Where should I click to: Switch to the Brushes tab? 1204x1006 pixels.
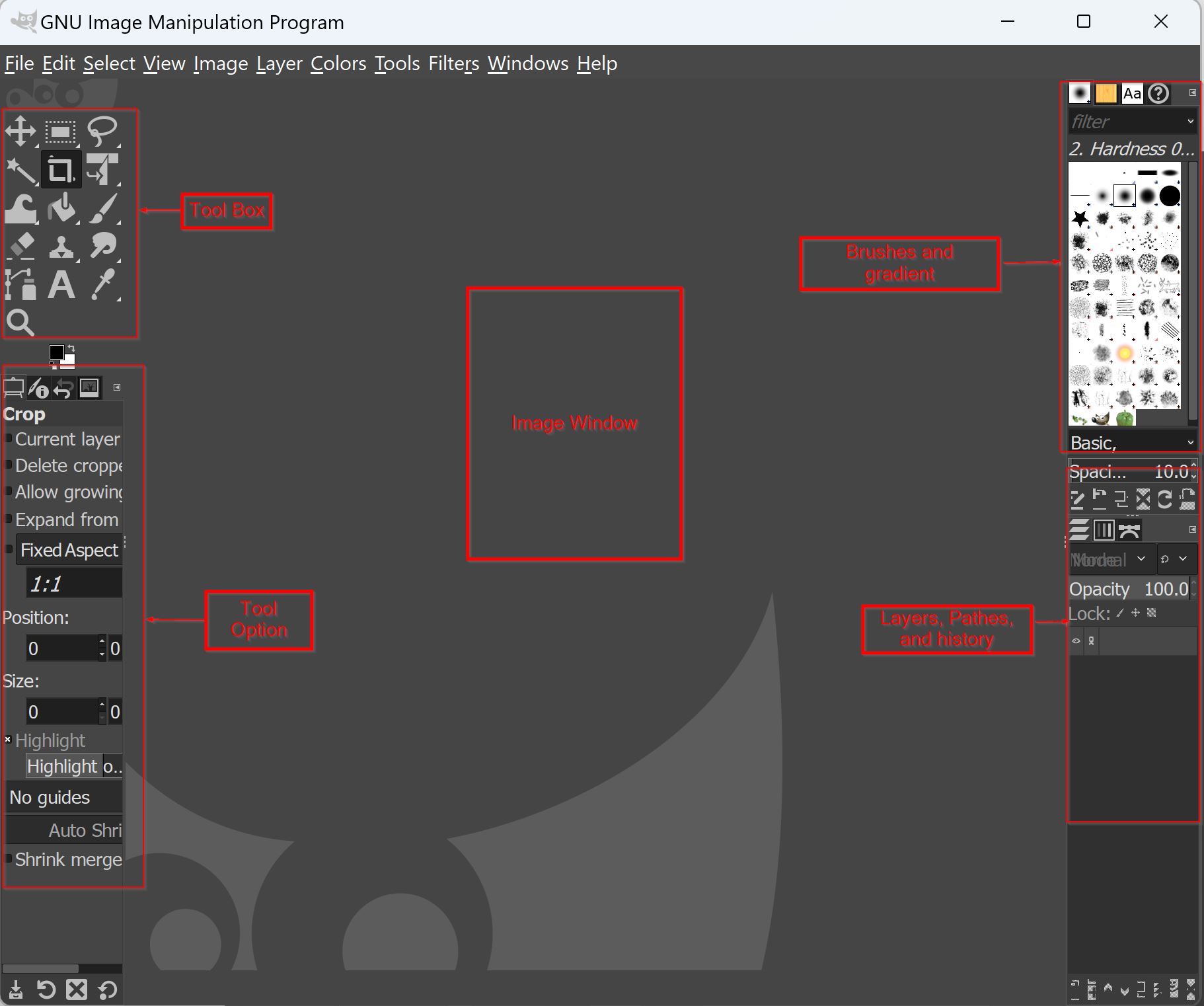[1080, 93]
